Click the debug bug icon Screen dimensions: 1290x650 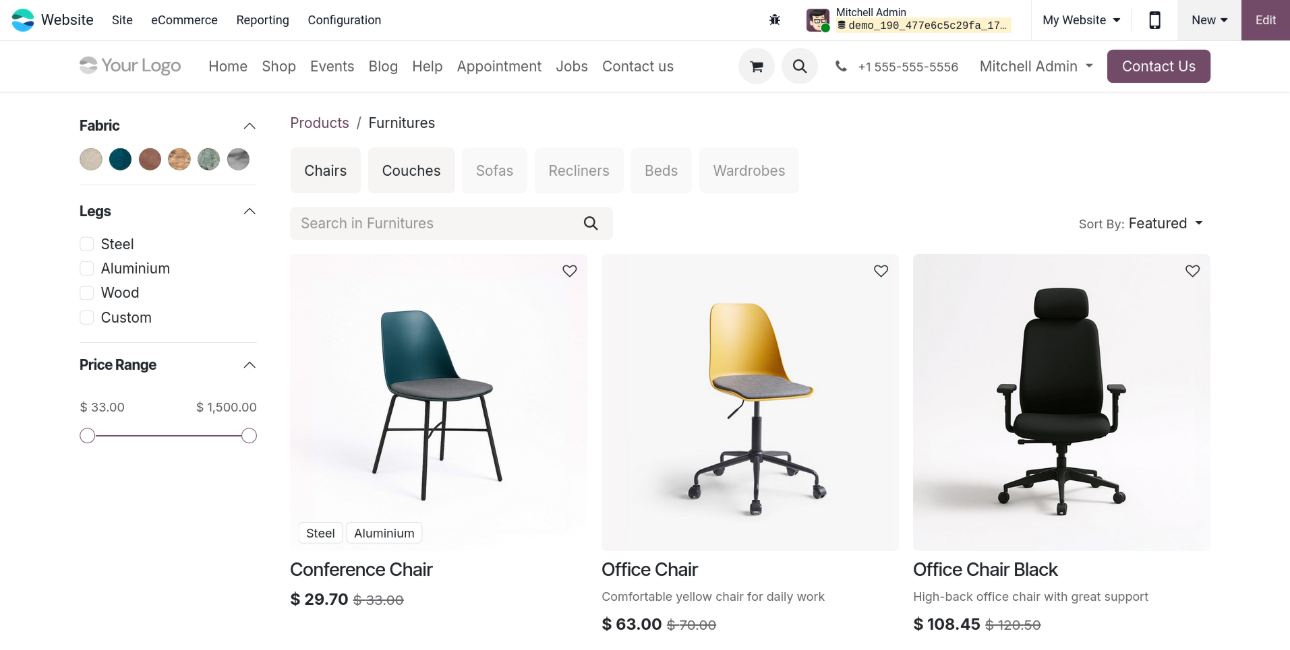point(774,20)
